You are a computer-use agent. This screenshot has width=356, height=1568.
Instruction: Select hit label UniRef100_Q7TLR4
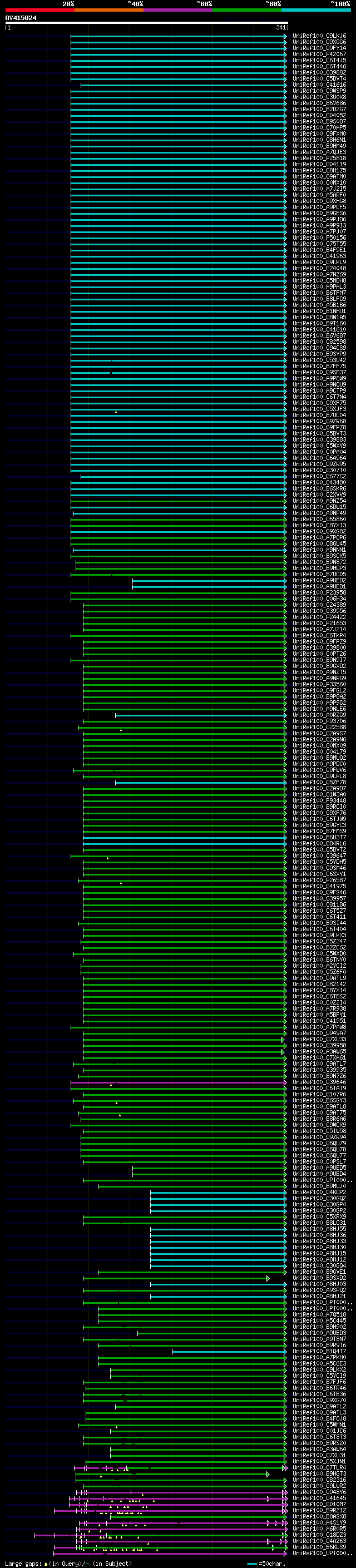(319, 1467)
